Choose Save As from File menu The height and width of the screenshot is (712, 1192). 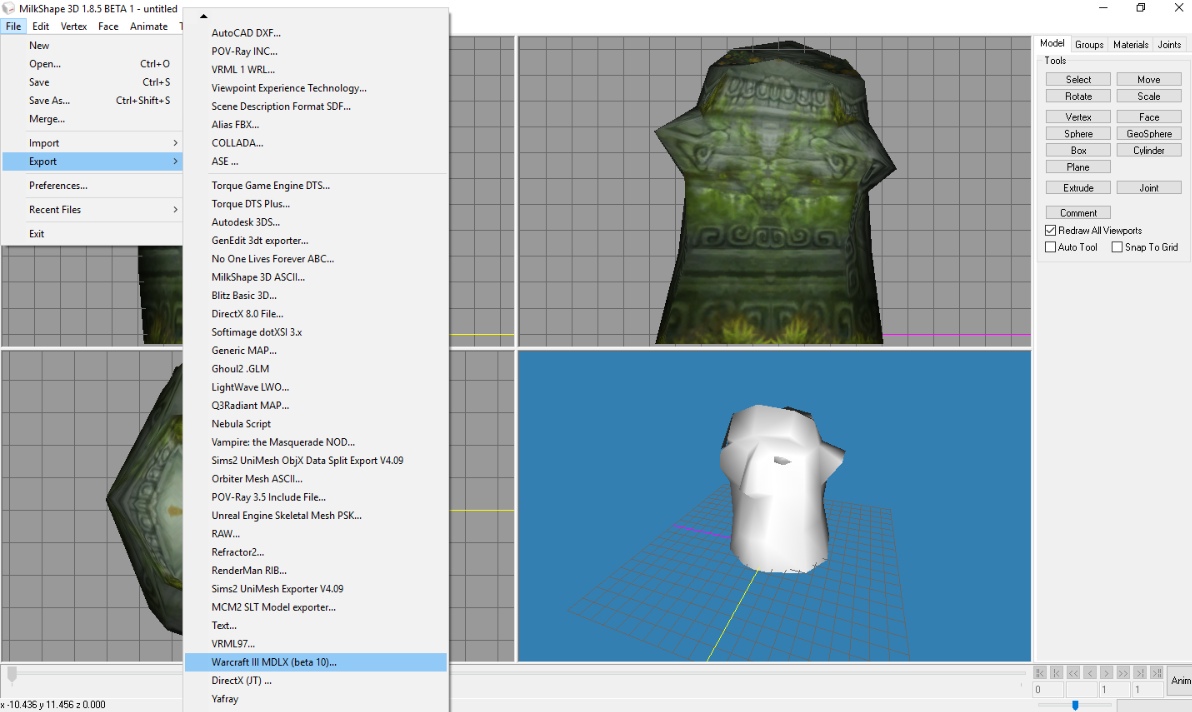click(92, 100)
